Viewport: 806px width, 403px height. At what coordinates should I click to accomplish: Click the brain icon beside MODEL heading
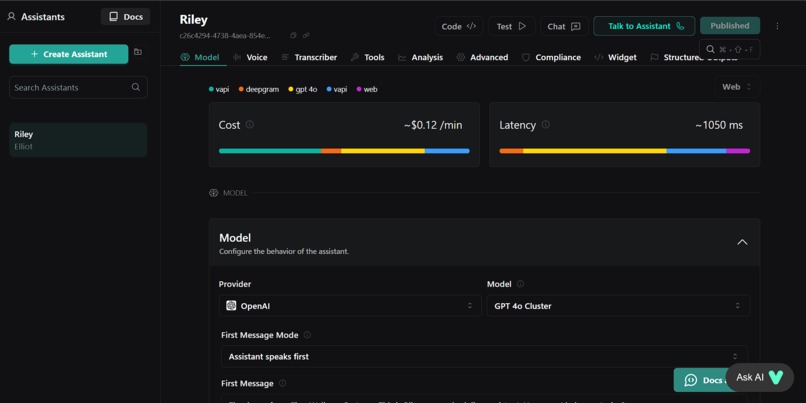click(214, 193)
